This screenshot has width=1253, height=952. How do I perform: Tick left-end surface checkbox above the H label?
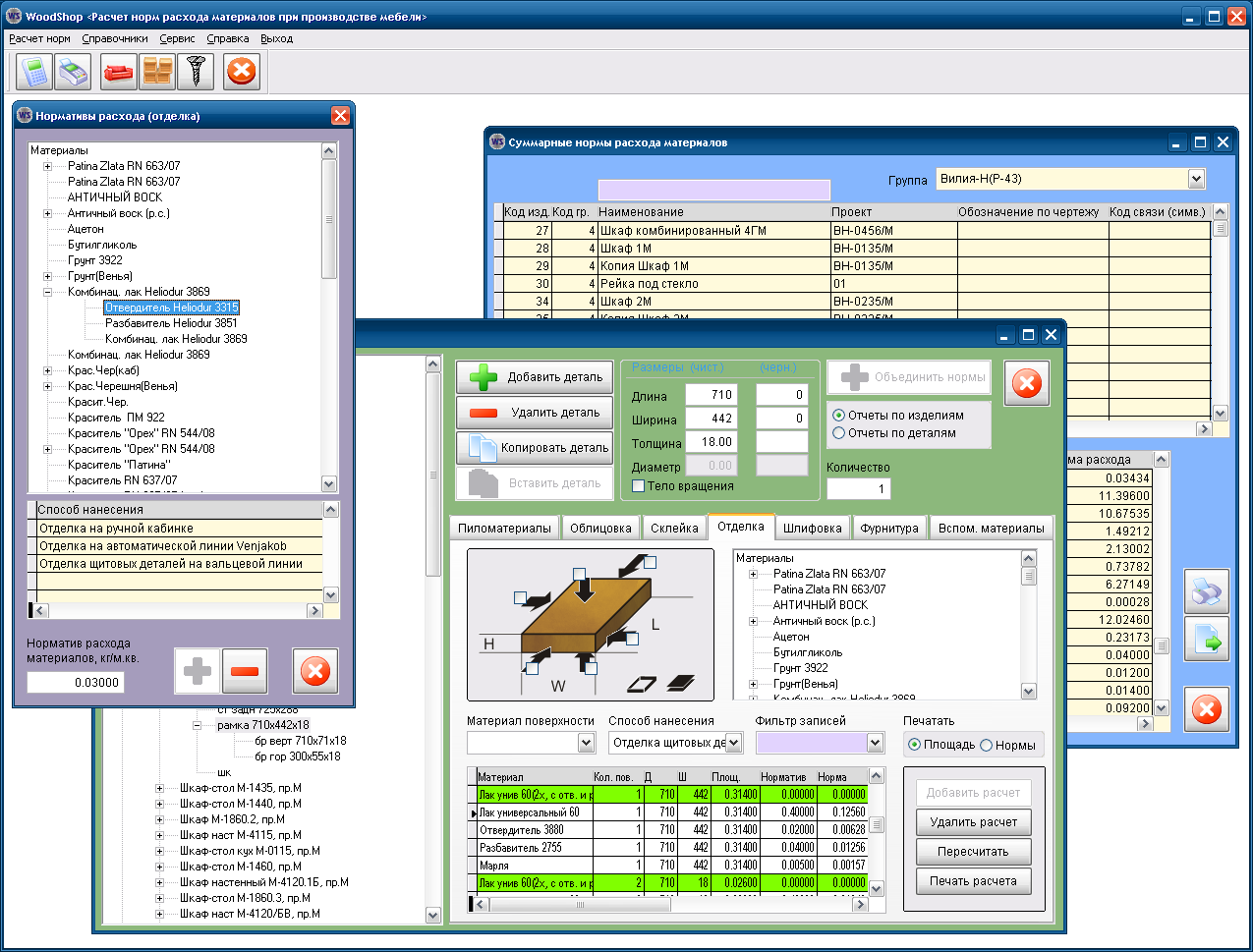tap(520, 597)
